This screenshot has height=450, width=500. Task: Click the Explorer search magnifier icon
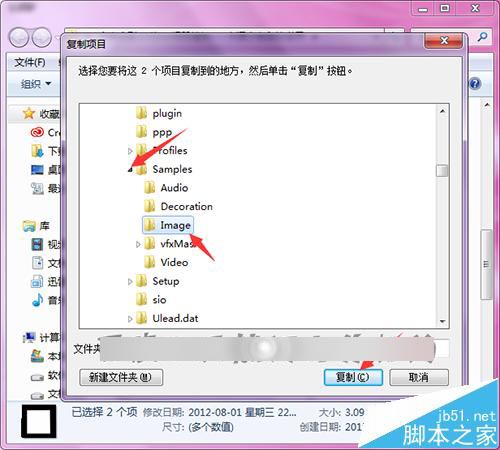point(482,36)
